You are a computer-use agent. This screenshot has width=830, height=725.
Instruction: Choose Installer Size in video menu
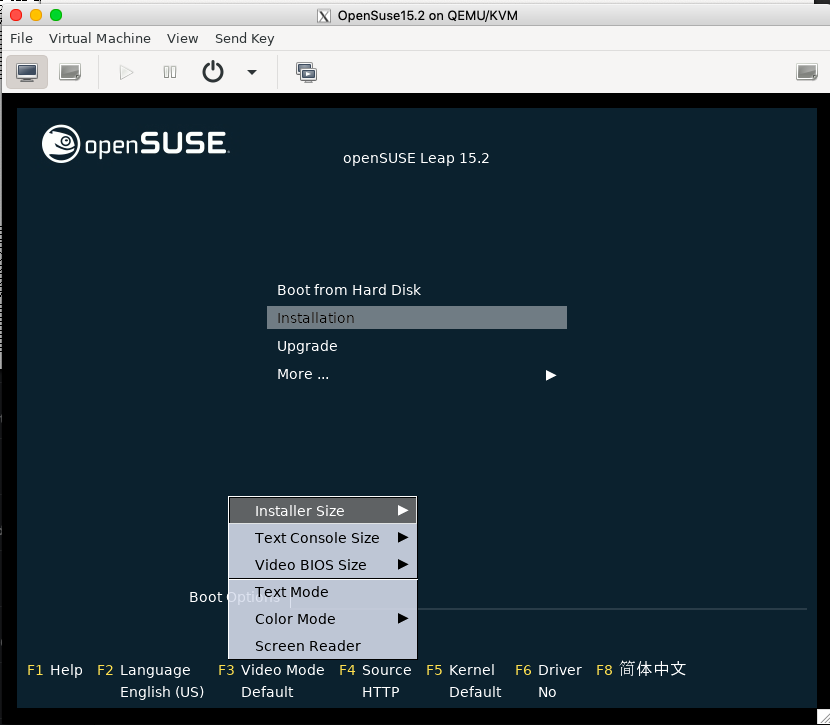pyautogui.click(x=322, y=511)
